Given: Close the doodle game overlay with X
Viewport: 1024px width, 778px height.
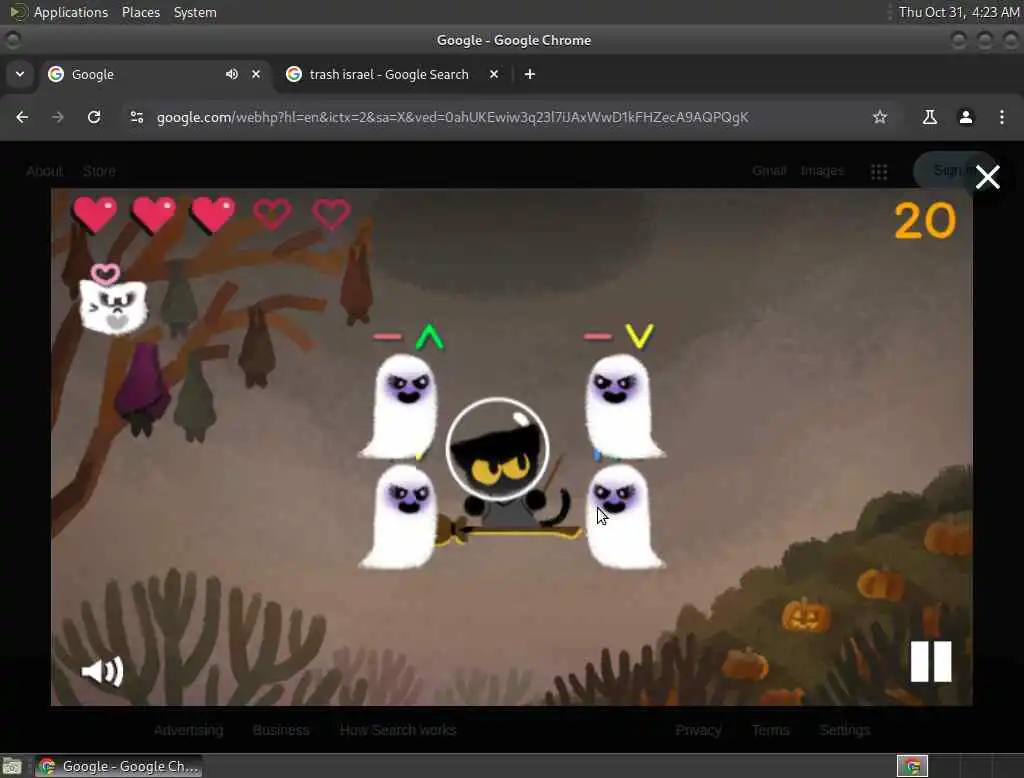Looking at the screenshot, I should tap(987, 177).
